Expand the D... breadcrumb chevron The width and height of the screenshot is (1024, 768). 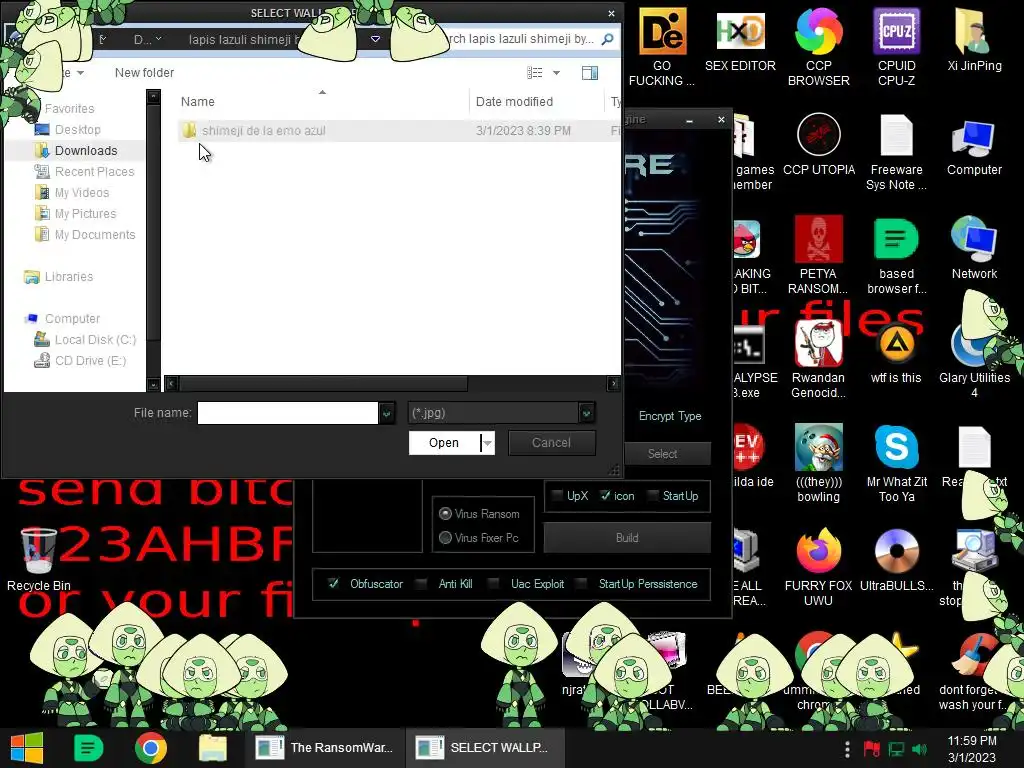click(x=159, y=39)
